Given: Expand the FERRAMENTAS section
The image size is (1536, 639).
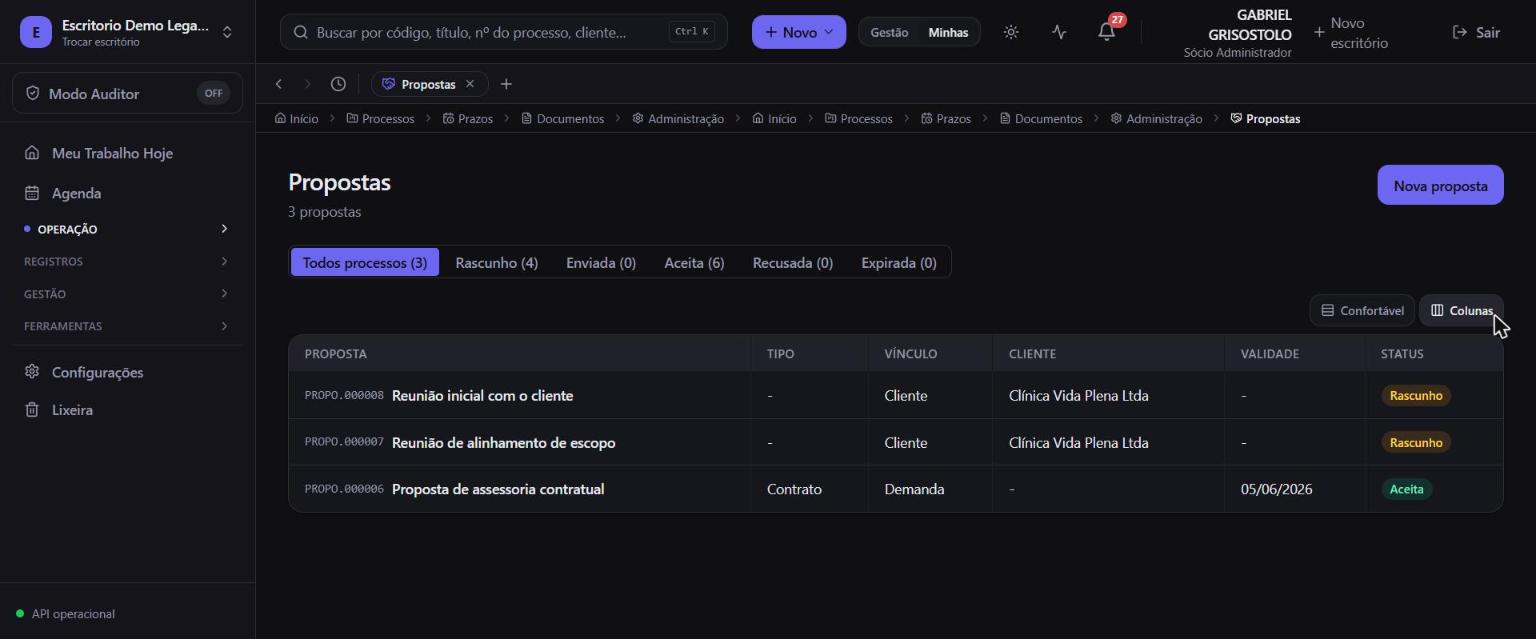Looking at the screenshot, I should 127,326.
